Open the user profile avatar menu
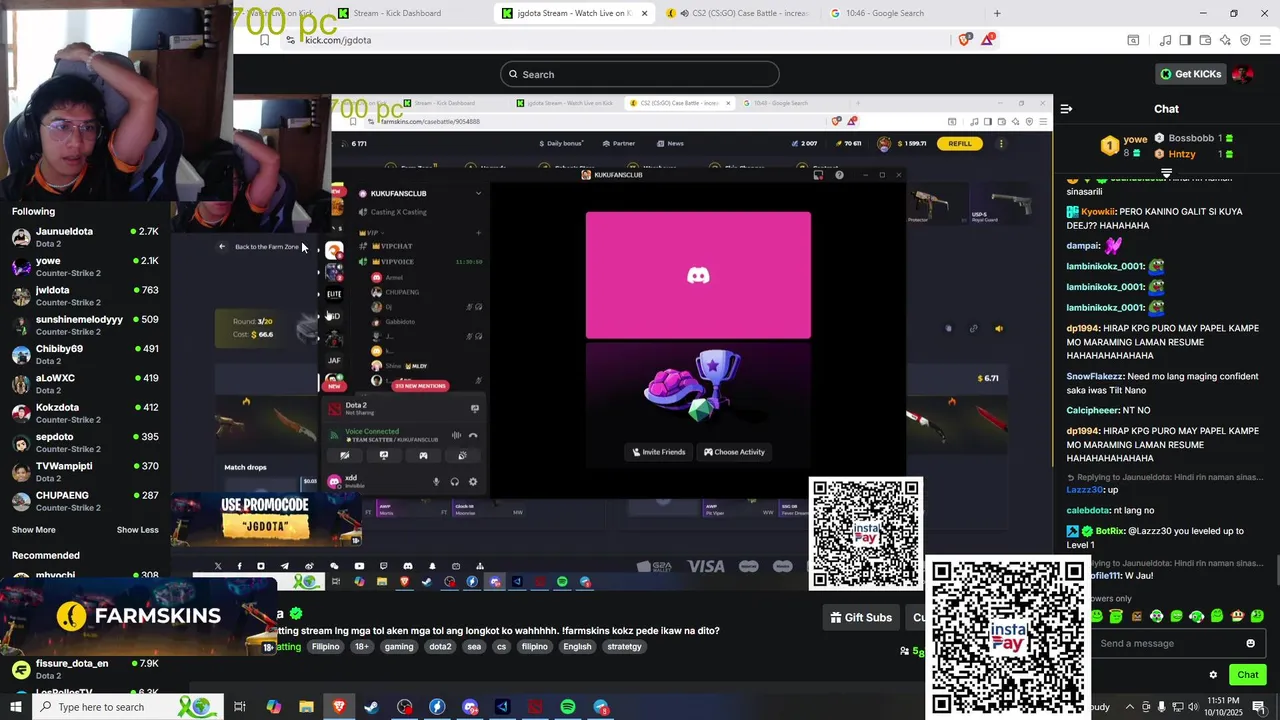Viewport: 1280px width, 720px height. pyautogui.click(x=1243, y=74)
